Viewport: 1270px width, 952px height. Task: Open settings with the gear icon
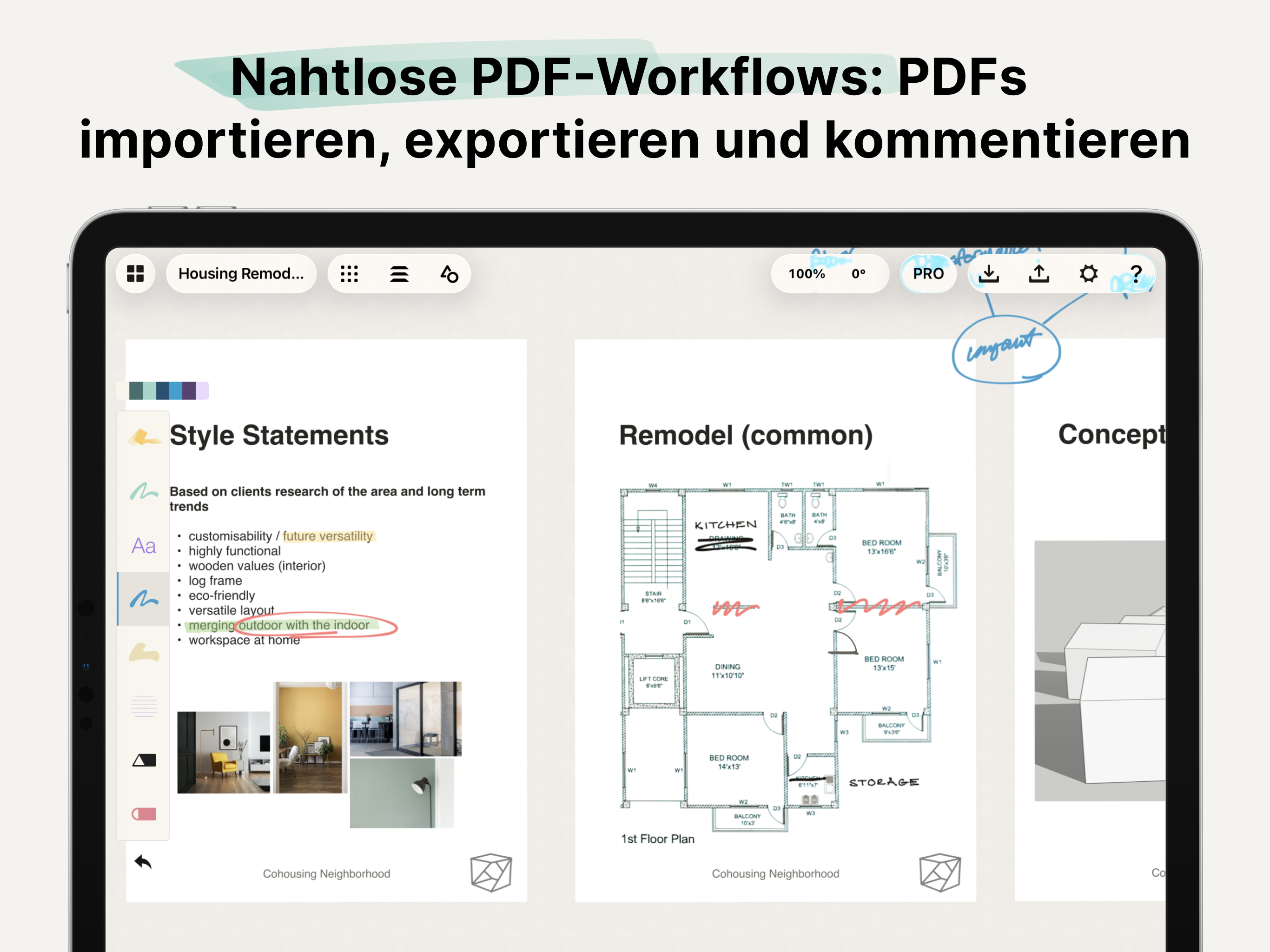[1088, 273]
